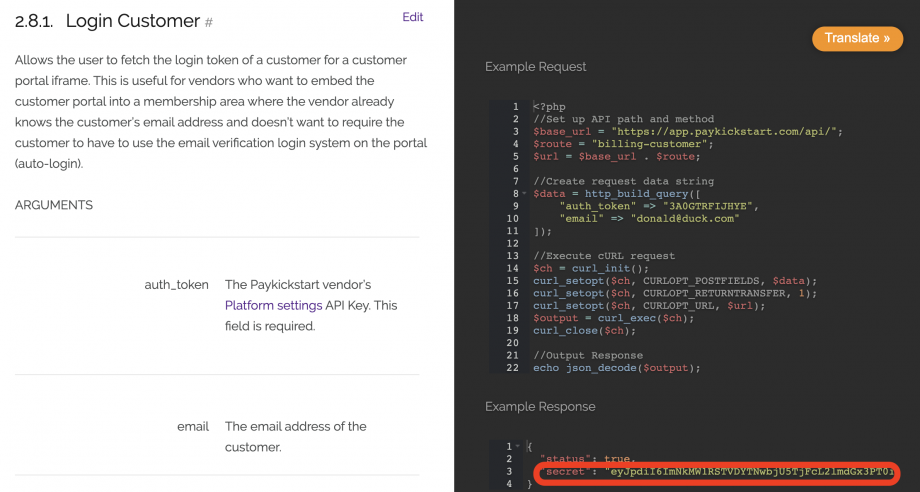
Task: Click the curl_init() code line
Action: 591,269
